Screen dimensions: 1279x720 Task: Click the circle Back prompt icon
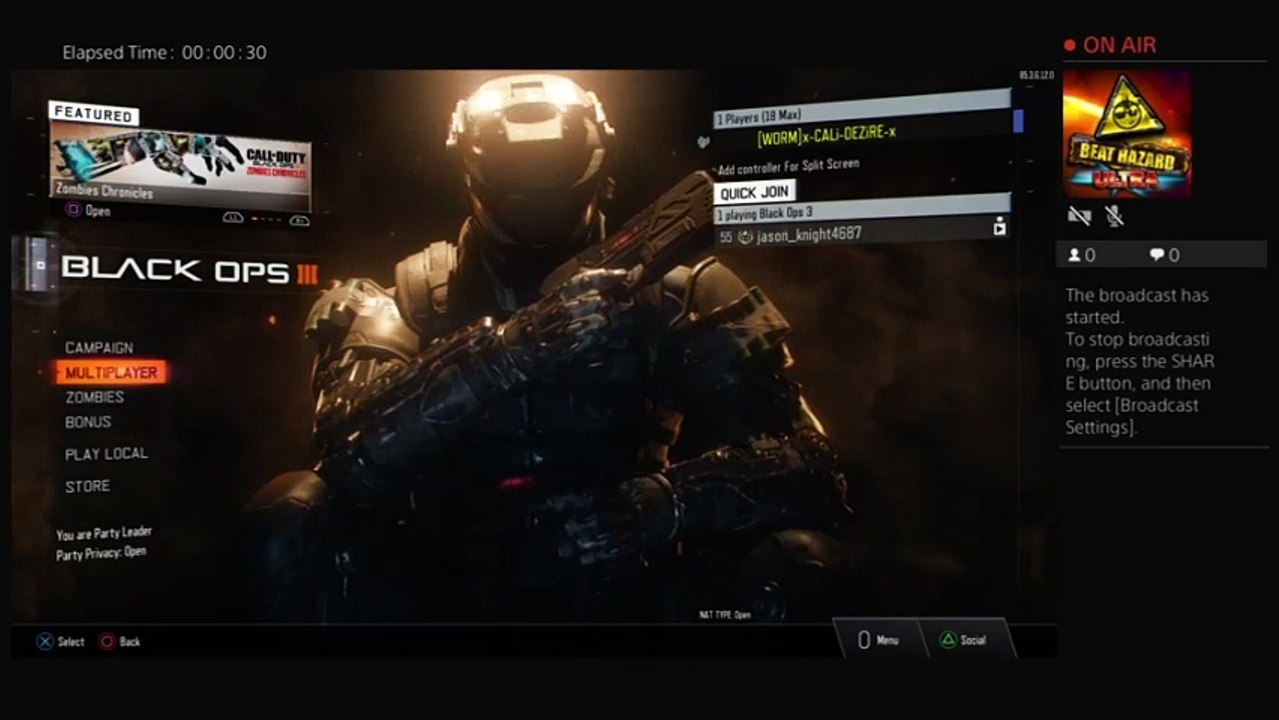point(107,642)
